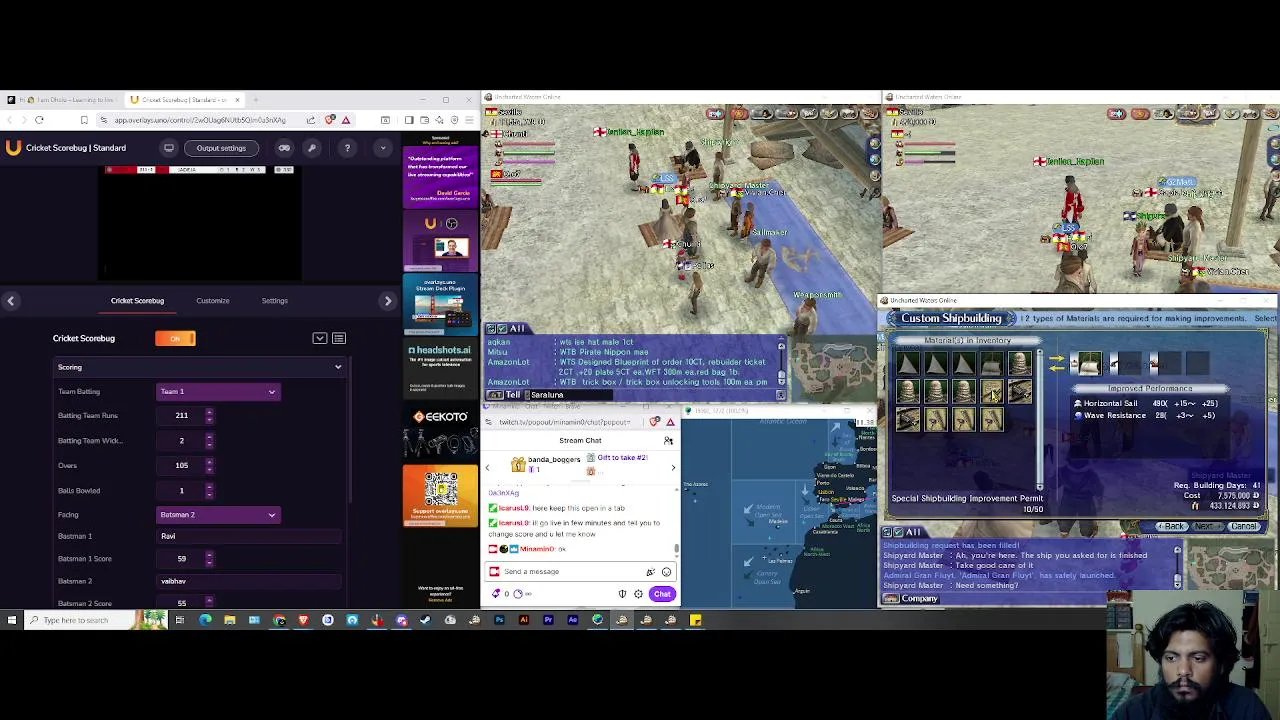
Task: Click Cancel in Custom Shipbuilding
Action: [x=1243, y=527]
